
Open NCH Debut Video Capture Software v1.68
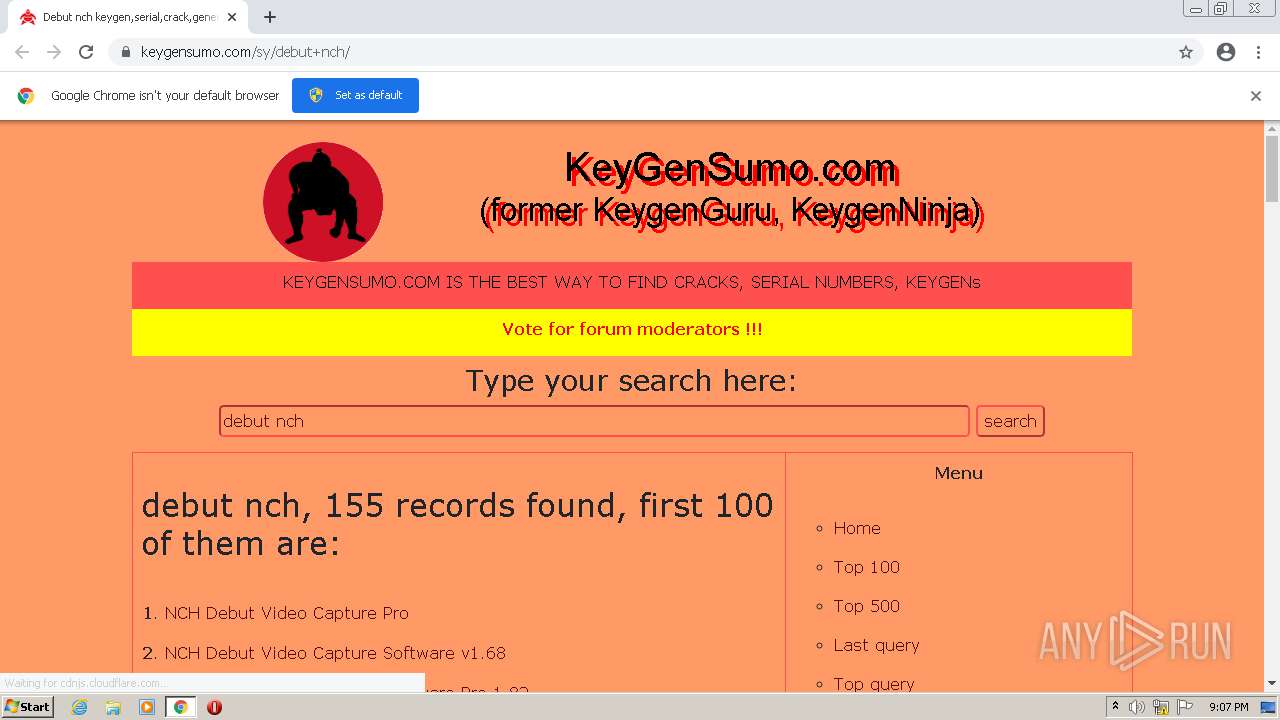coord(335,653)
